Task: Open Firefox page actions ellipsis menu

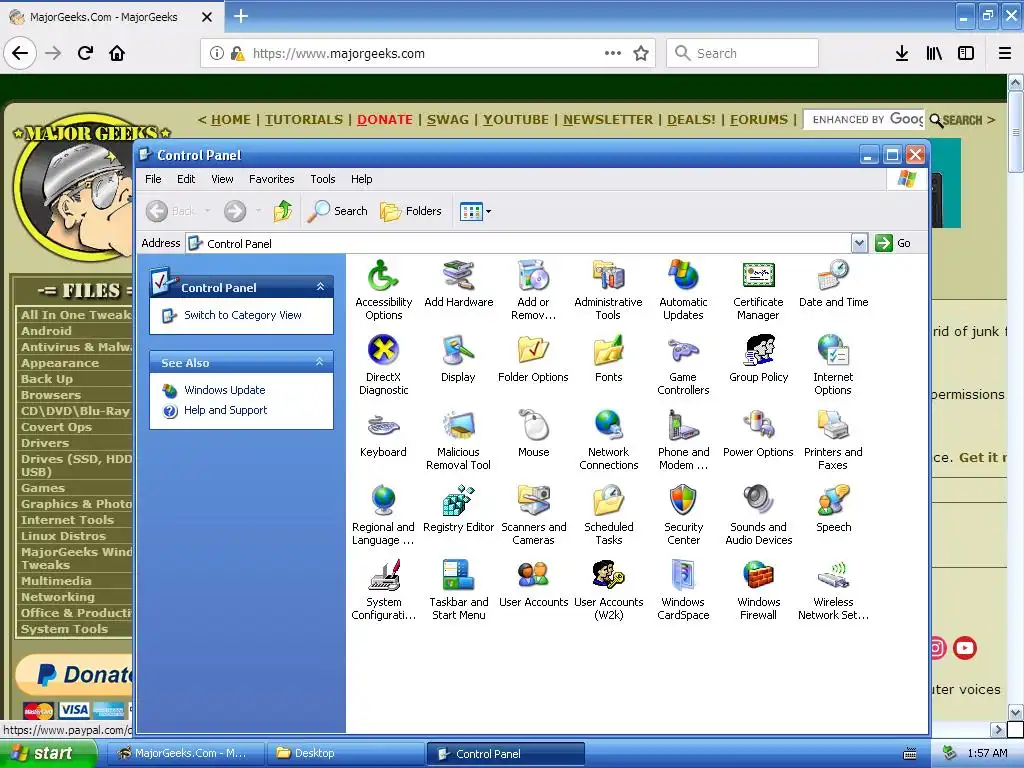Action: (613, 53)
